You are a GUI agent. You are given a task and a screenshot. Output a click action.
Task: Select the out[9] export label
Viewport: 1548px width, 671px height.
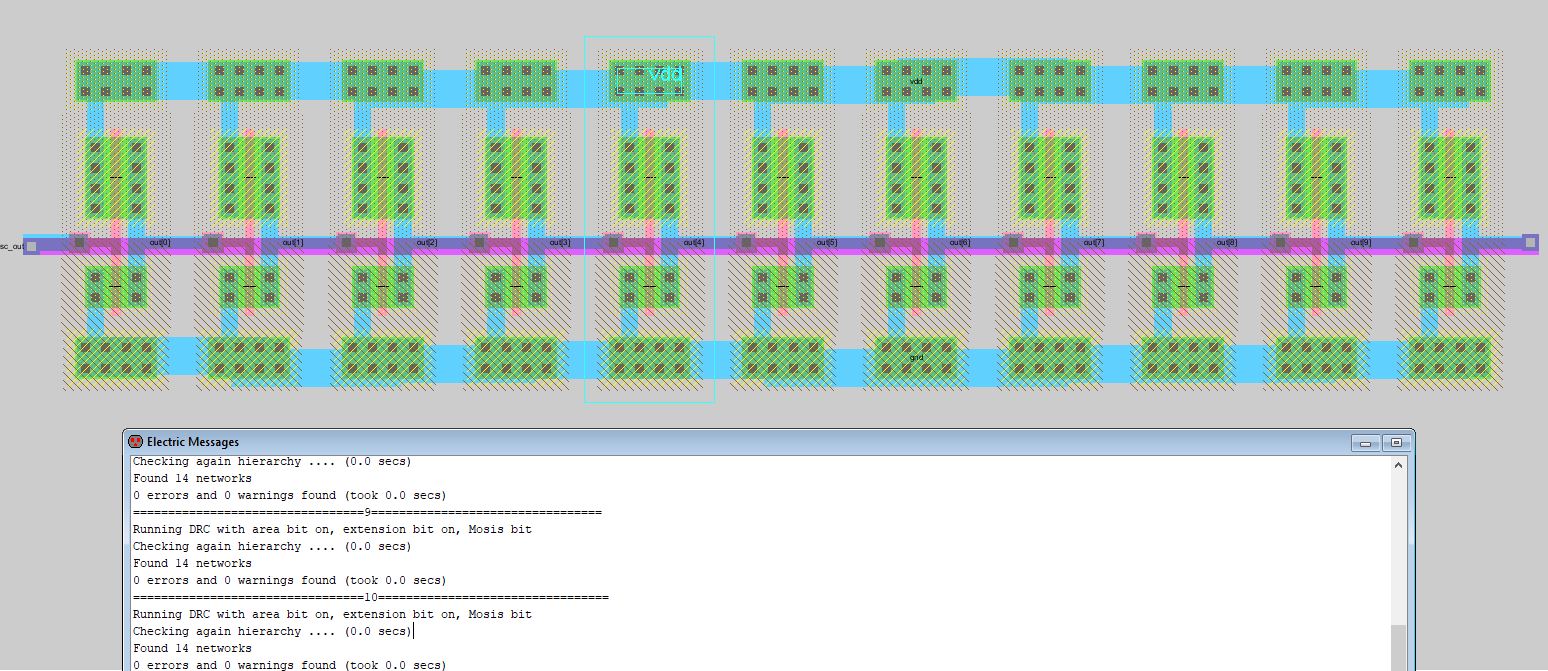1361,243
